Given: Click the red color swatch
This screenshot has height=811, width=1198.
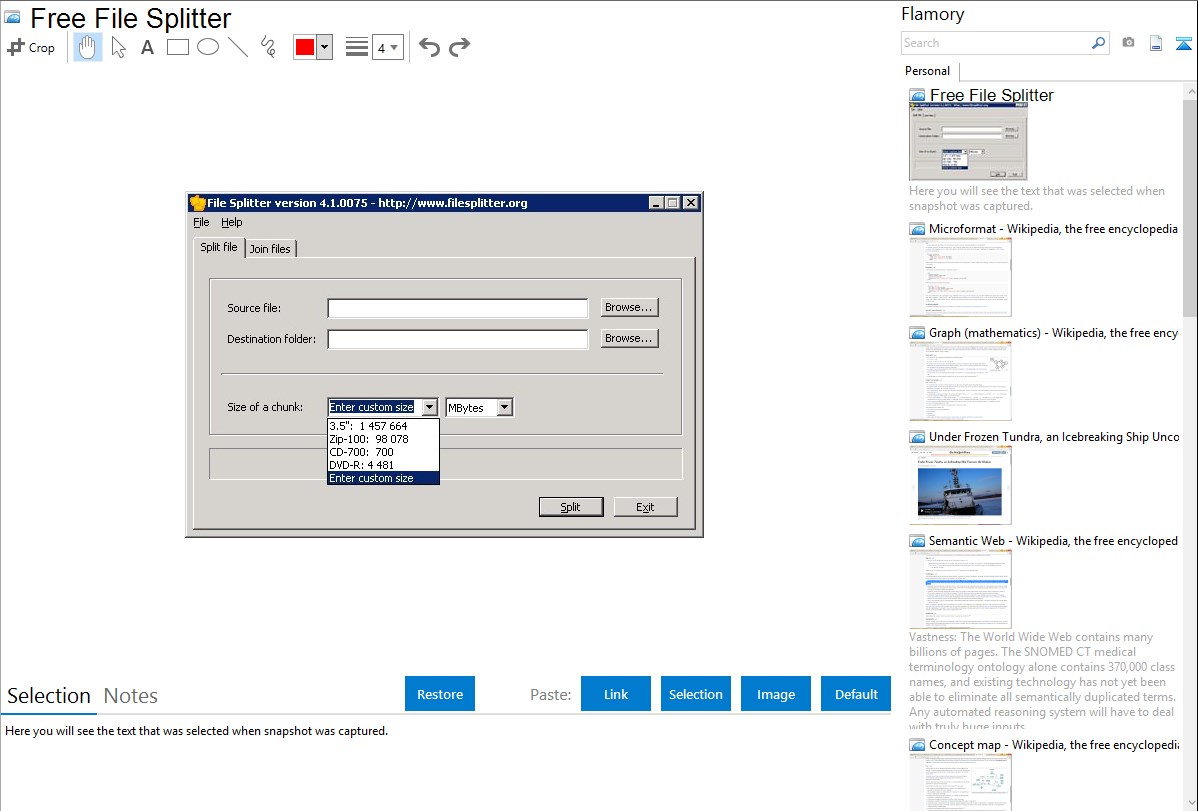Looking at the screenshot, I should pyautogui.click(x=305, y=47).
